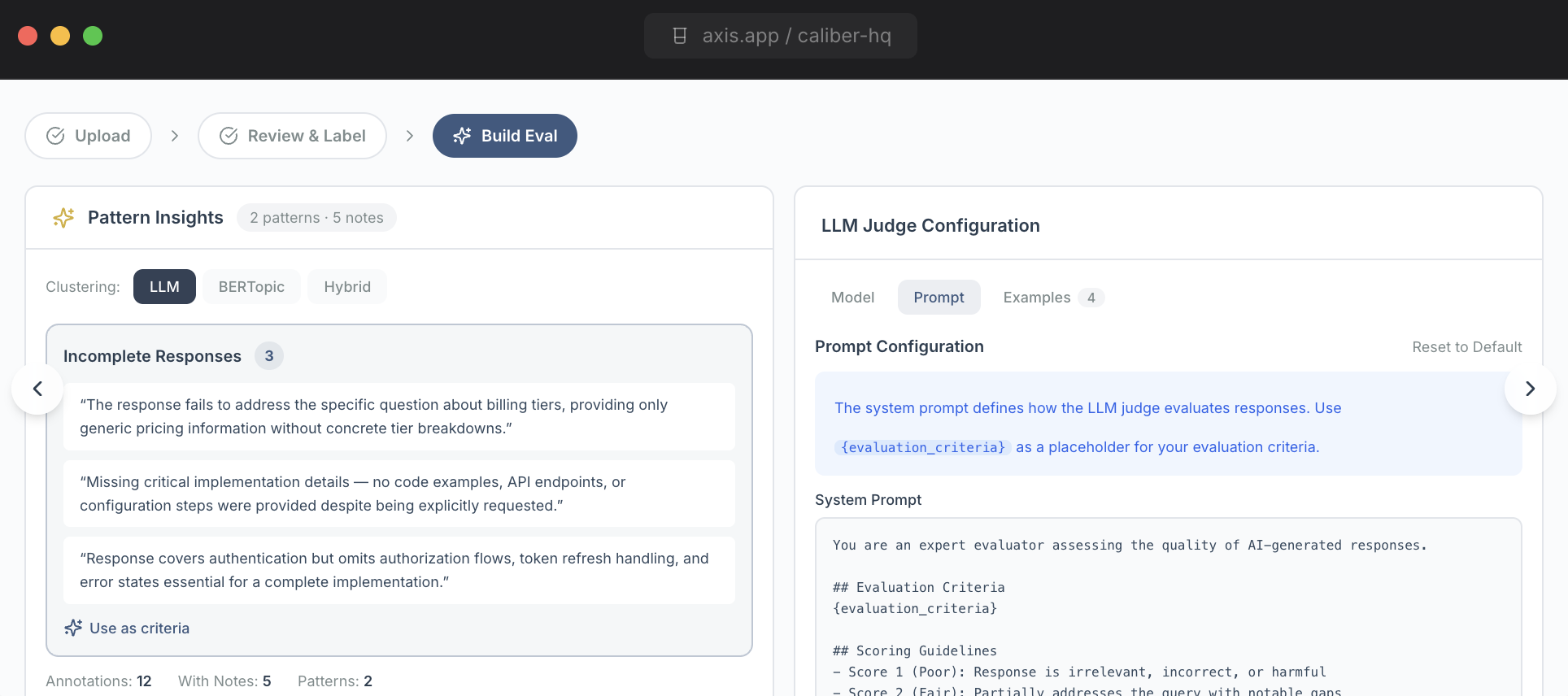Click the address bar page icon

coord(680,36)
